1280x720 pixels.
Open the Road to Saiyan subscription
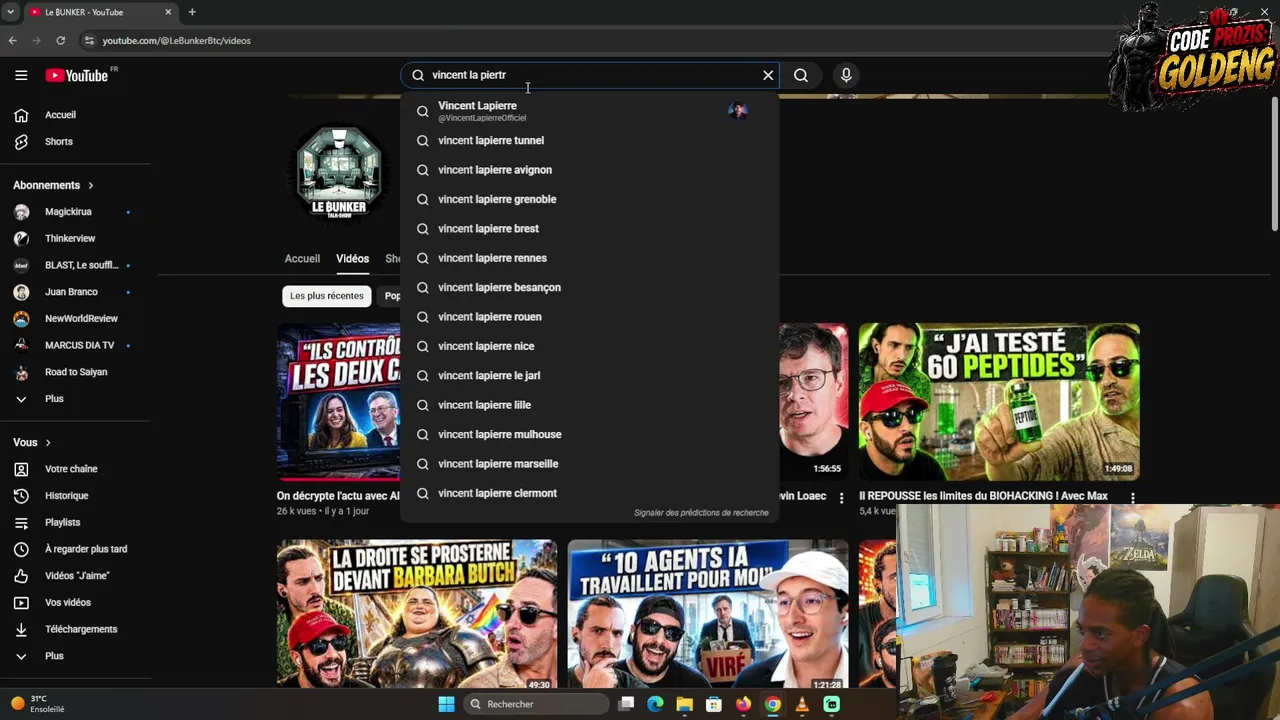[76, 372]
